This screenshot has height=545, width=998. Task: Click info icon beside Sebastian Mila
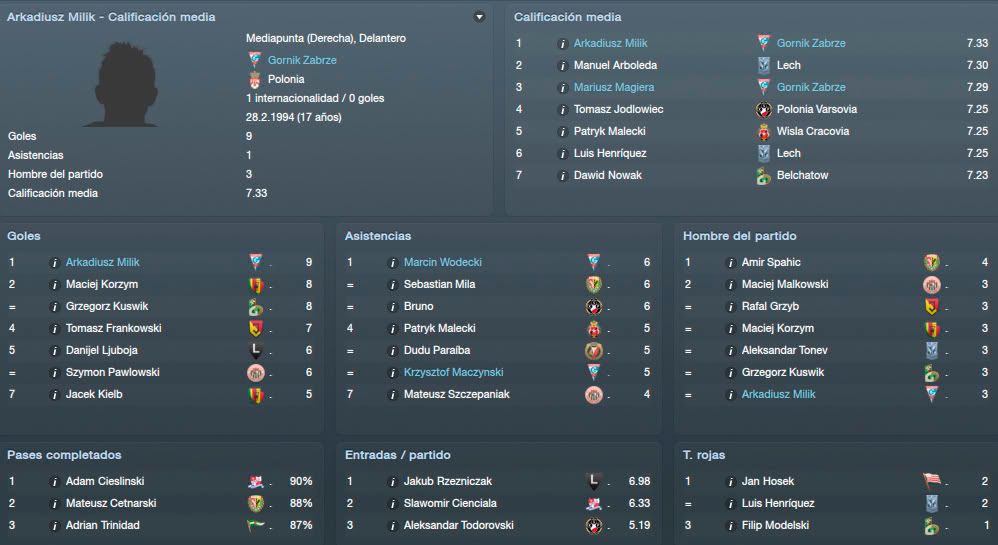click(x=392, y=285)
